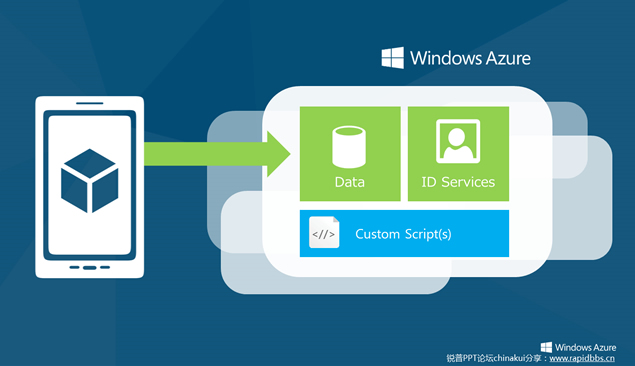This screenshot has height=366, width=635.
Task: Click the large Windows logo at top
Action: 392,57
